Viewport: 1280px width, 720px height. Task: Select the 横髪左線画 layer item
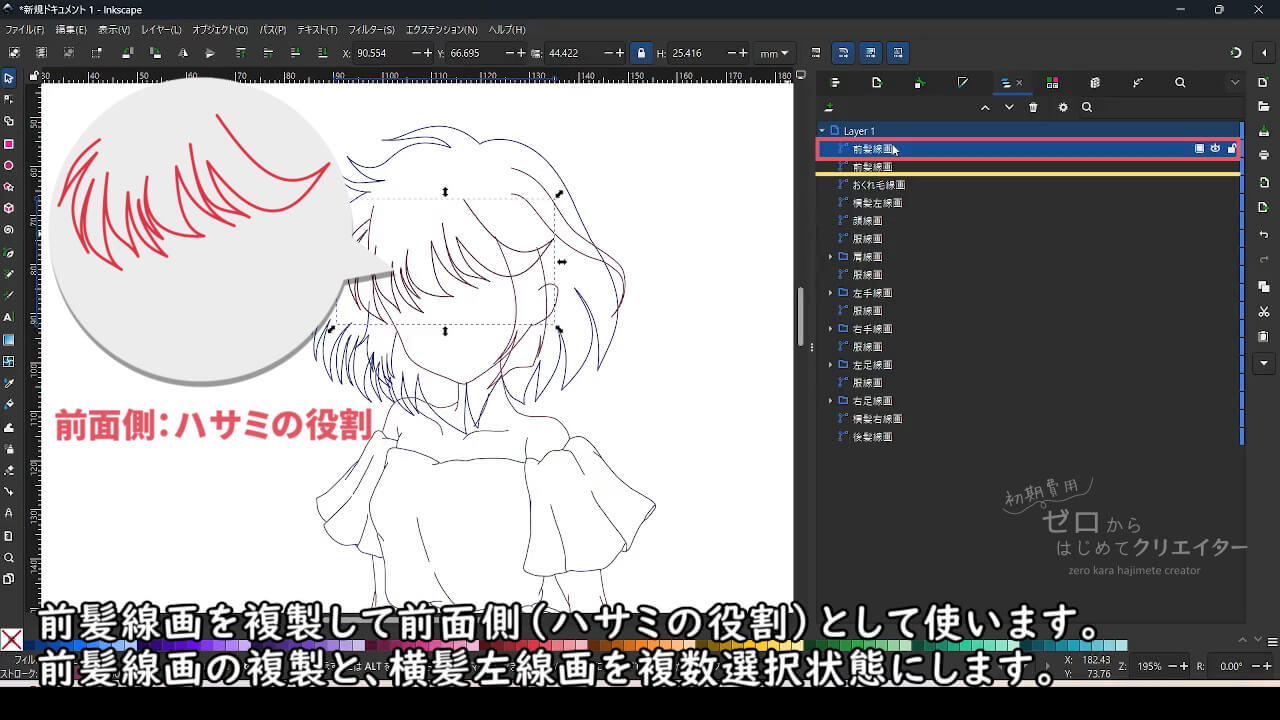[x=877, y=203]
